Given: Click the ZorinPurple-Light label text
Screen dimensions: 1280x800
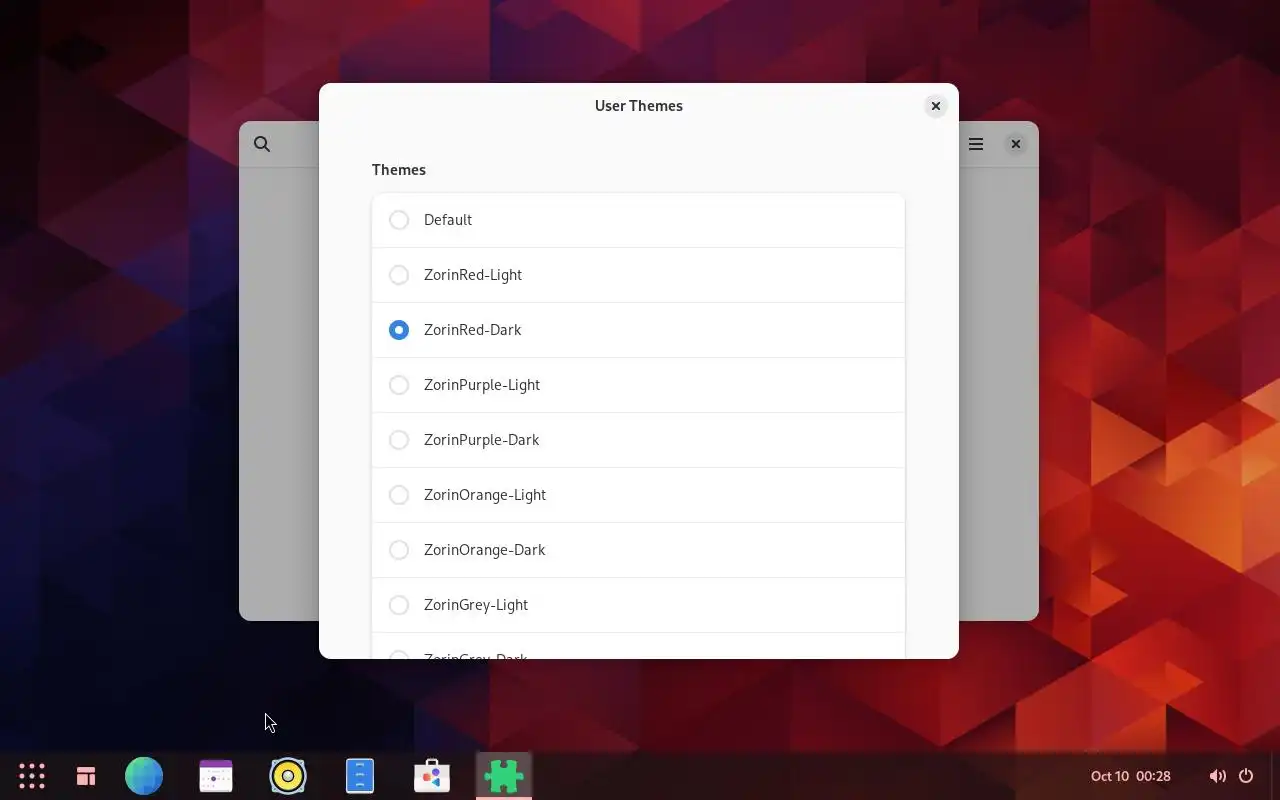Looking at the screenshot, I should [x=481, y=385].
